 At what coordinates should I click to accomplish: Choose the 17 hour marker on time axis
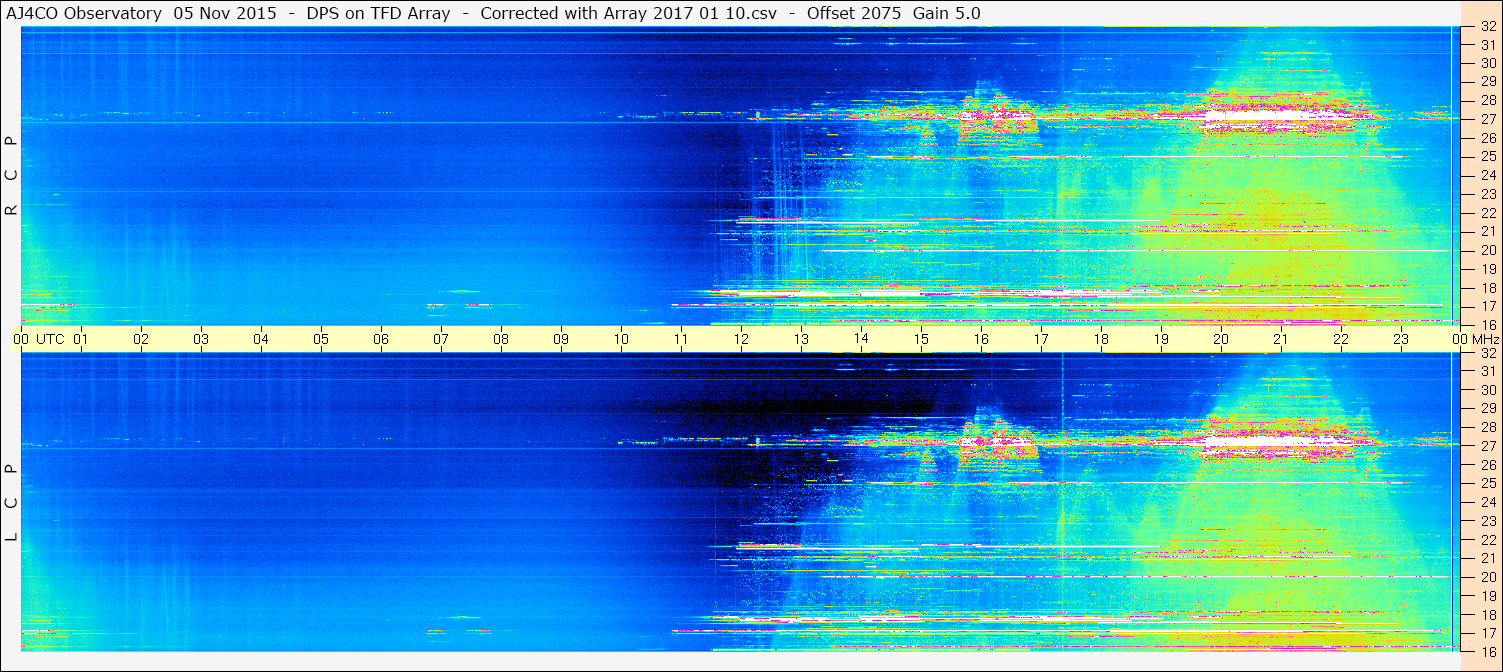pyautogui.click(x=1041, y=339)
